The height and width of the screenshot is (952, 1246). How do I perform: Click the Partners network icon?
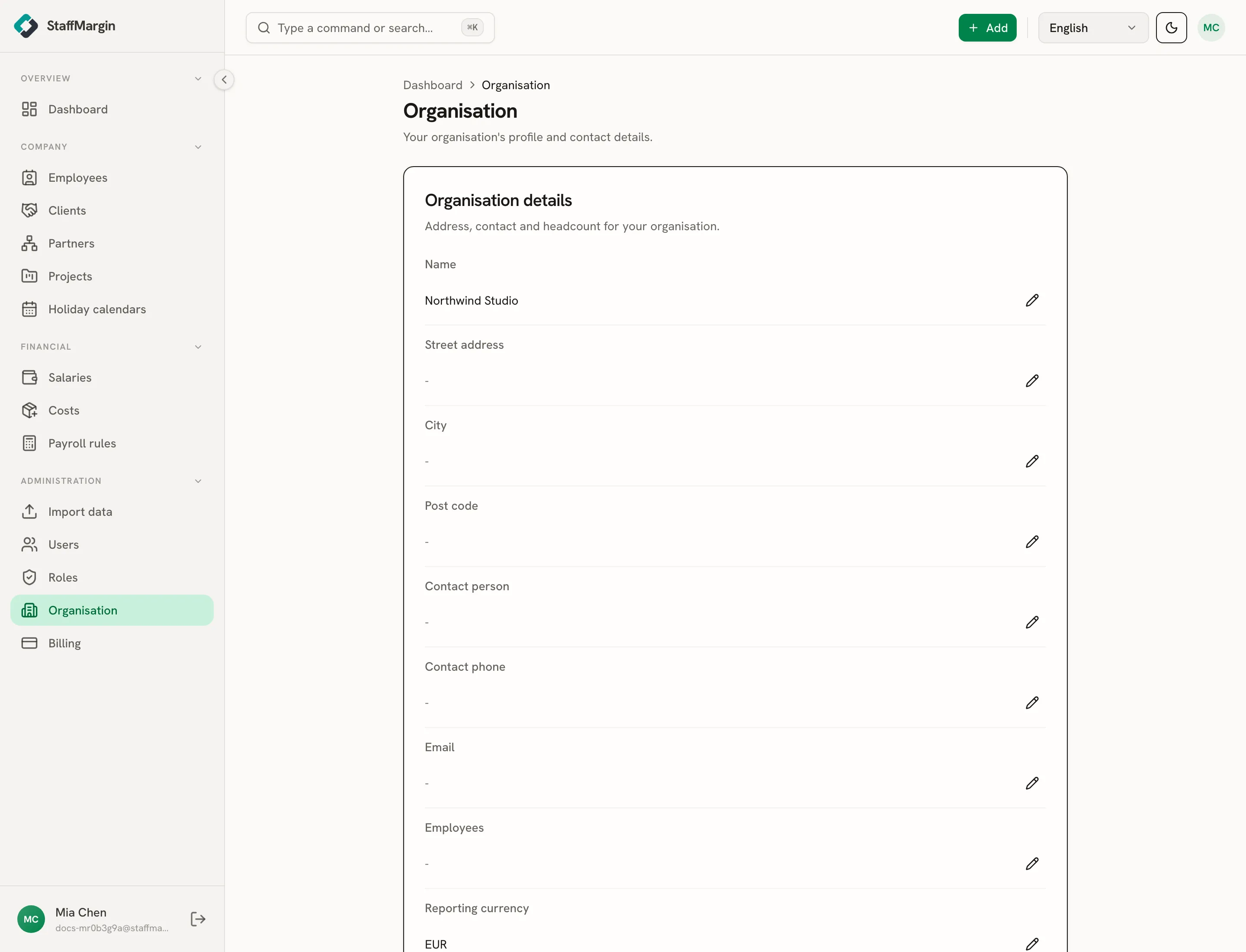(29, 244)
